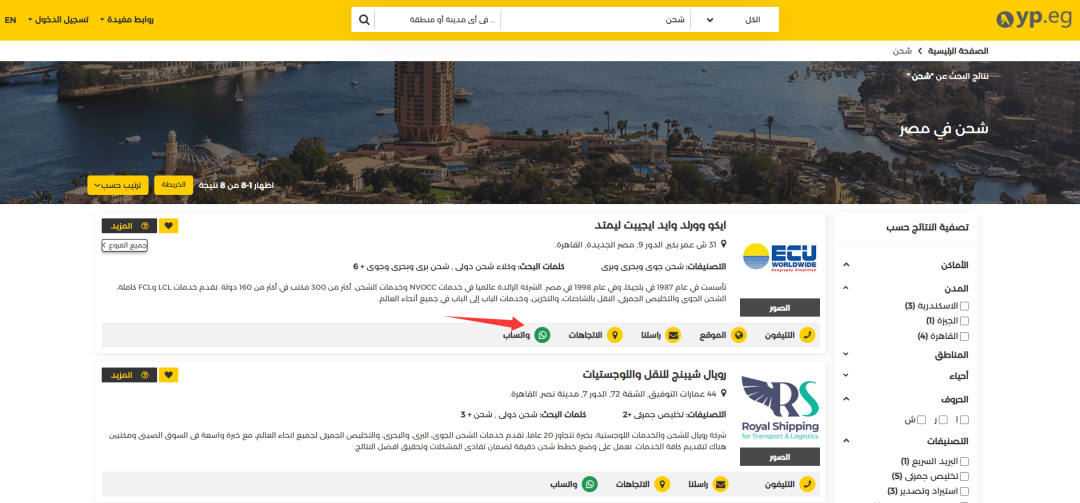Open ECU Worldwide company logo
The height and width of the screenshot is (503, 1080).
coord(780,258)
